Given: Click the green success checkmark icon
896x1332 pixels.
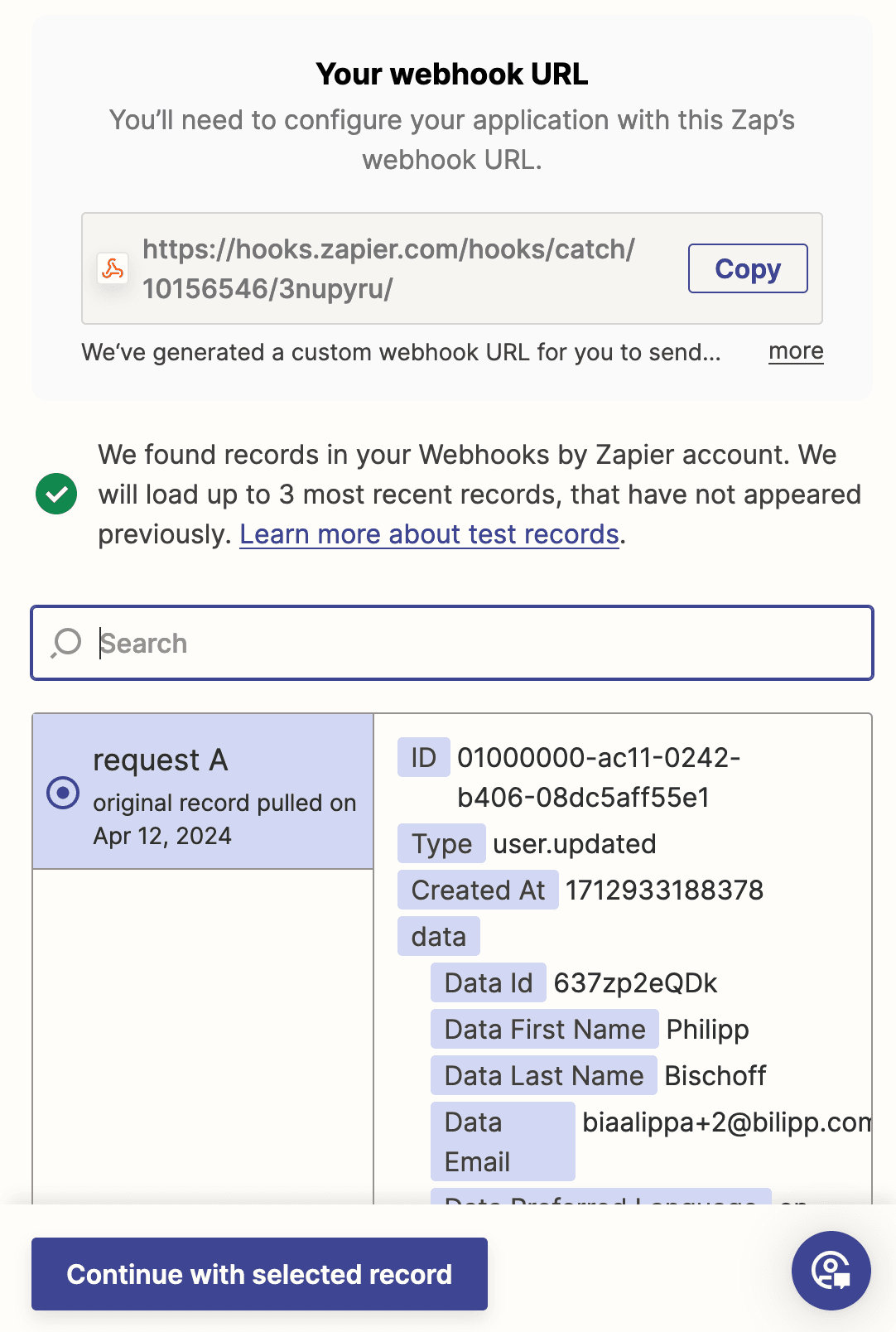Looking at the screenshot, I should click(x=56, y=495).
